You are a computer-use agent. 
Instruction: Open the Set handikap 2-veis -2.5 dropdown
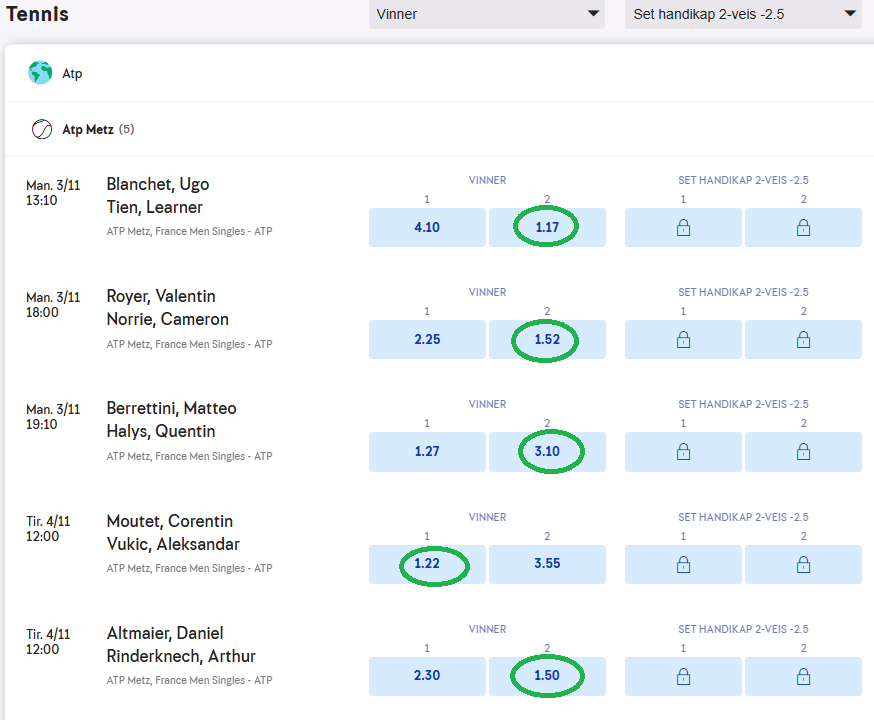pyautogui.click(x=743, y=14)
